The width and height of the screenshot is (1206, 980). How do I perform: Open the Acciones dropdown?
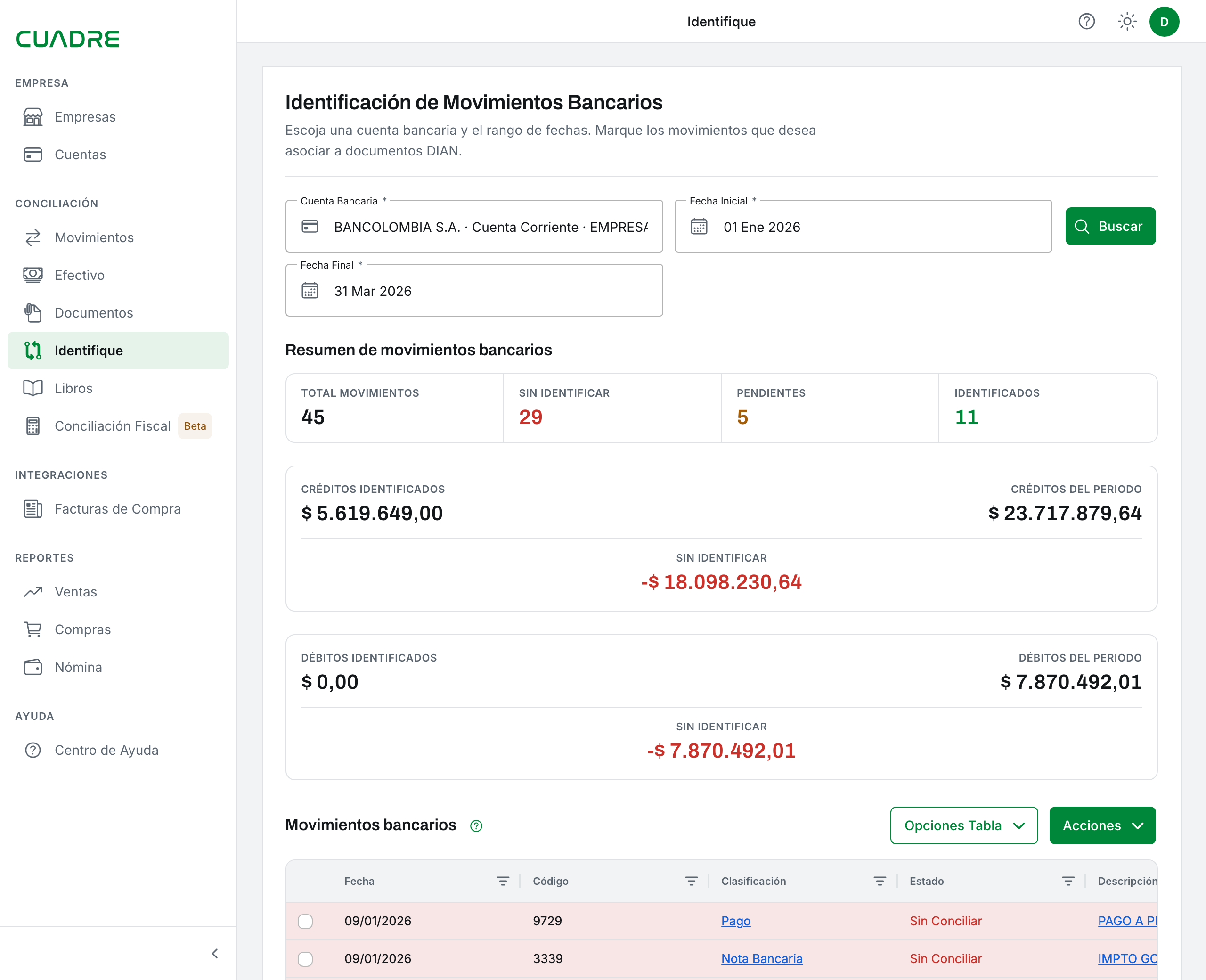(1102, 825)
